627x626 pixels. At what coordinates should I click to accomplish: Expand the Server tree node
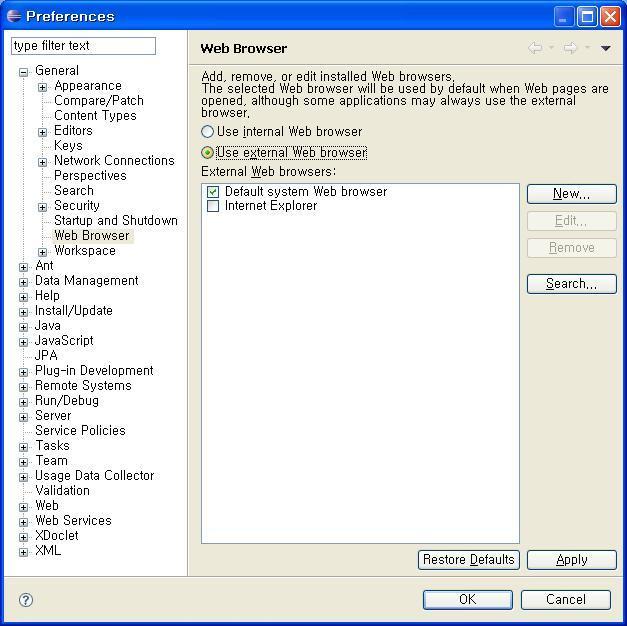(x=24, y=417)
